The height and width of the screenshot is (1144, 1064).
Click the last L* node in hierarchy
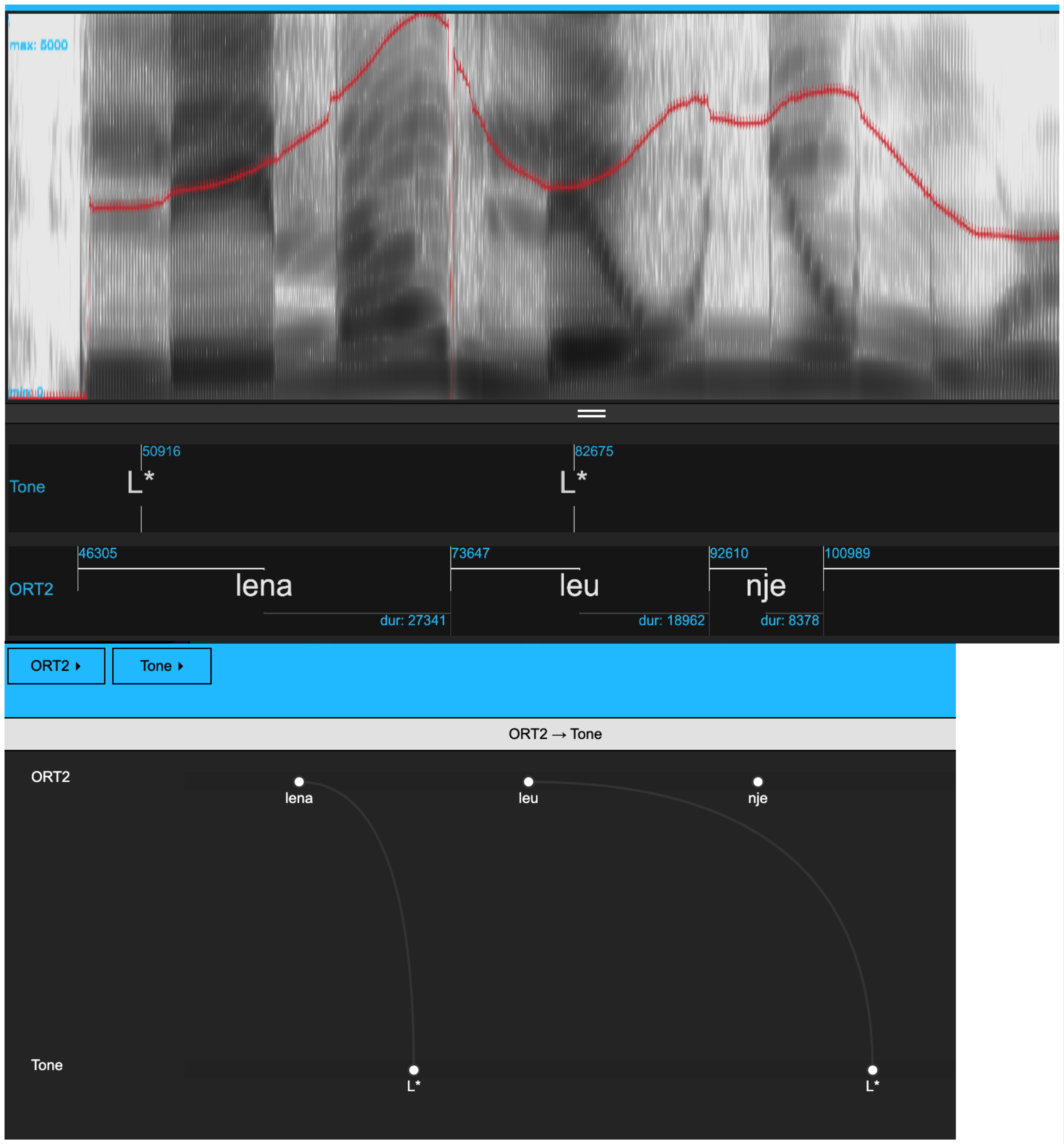pos(872,1070)
